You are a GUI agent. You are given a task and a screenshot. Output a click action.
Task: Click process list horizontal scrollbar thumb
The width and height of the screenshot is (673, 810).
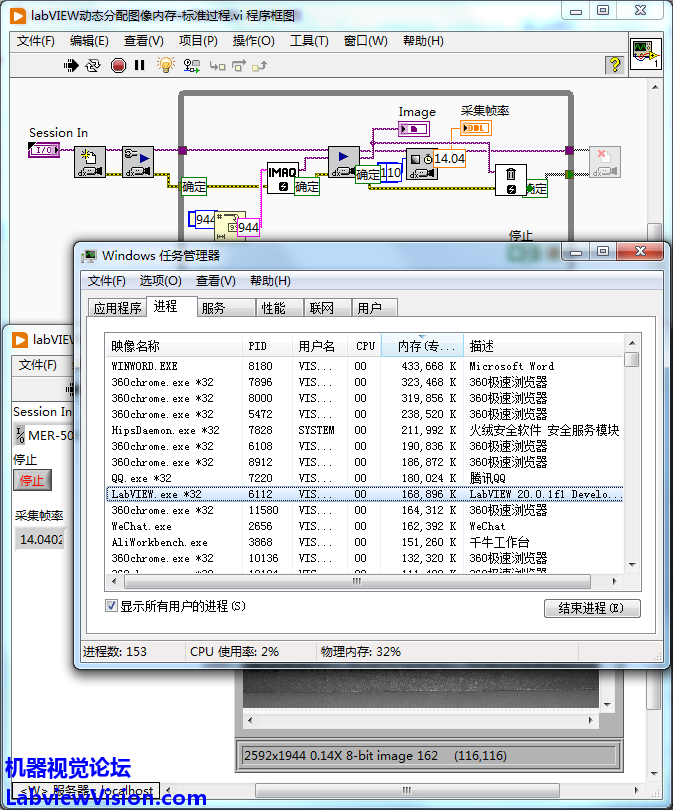pyautogui.click(x=357, y=581)
